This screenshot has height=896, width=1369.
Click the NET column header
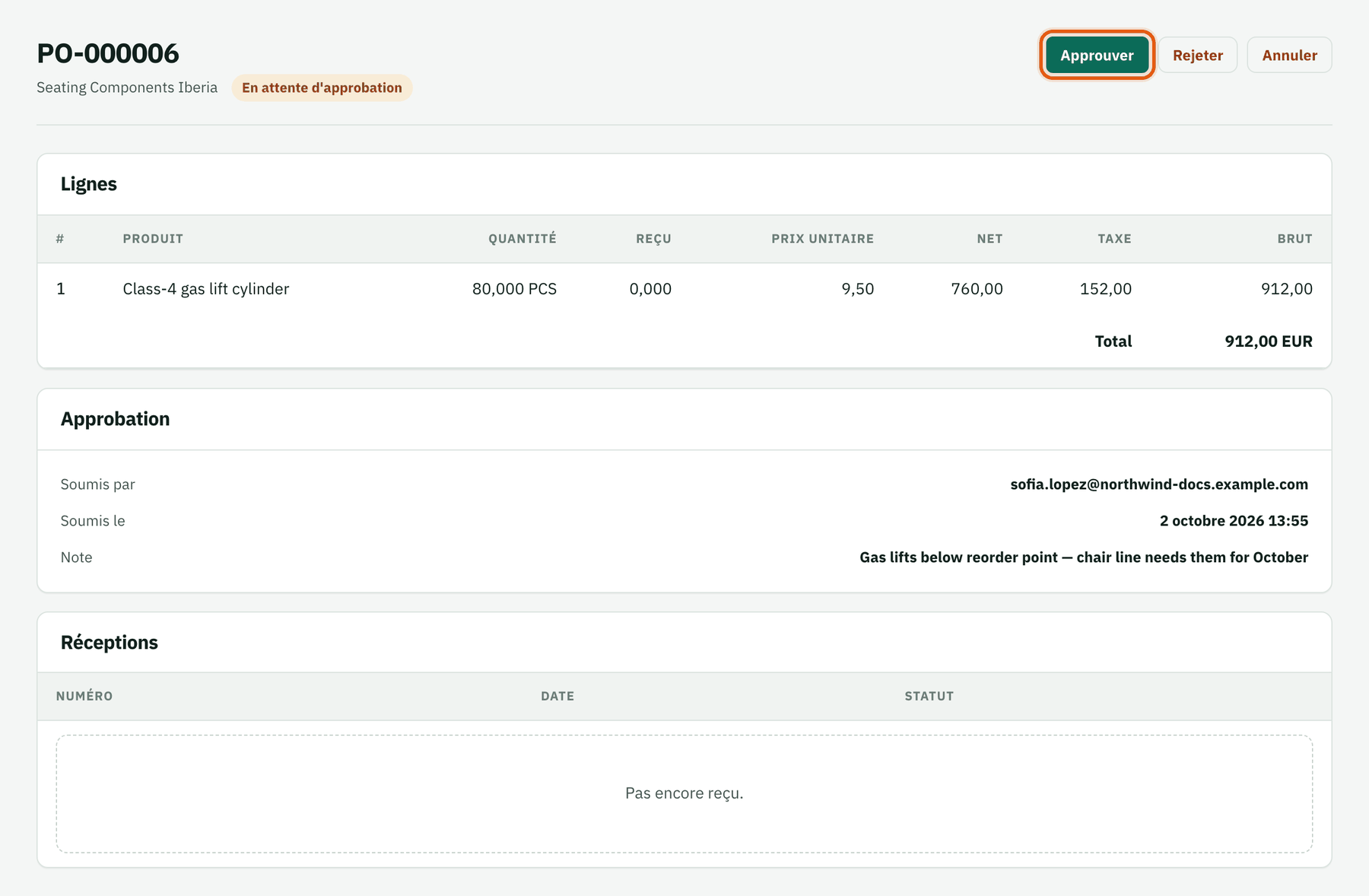(x=989, y=239)
